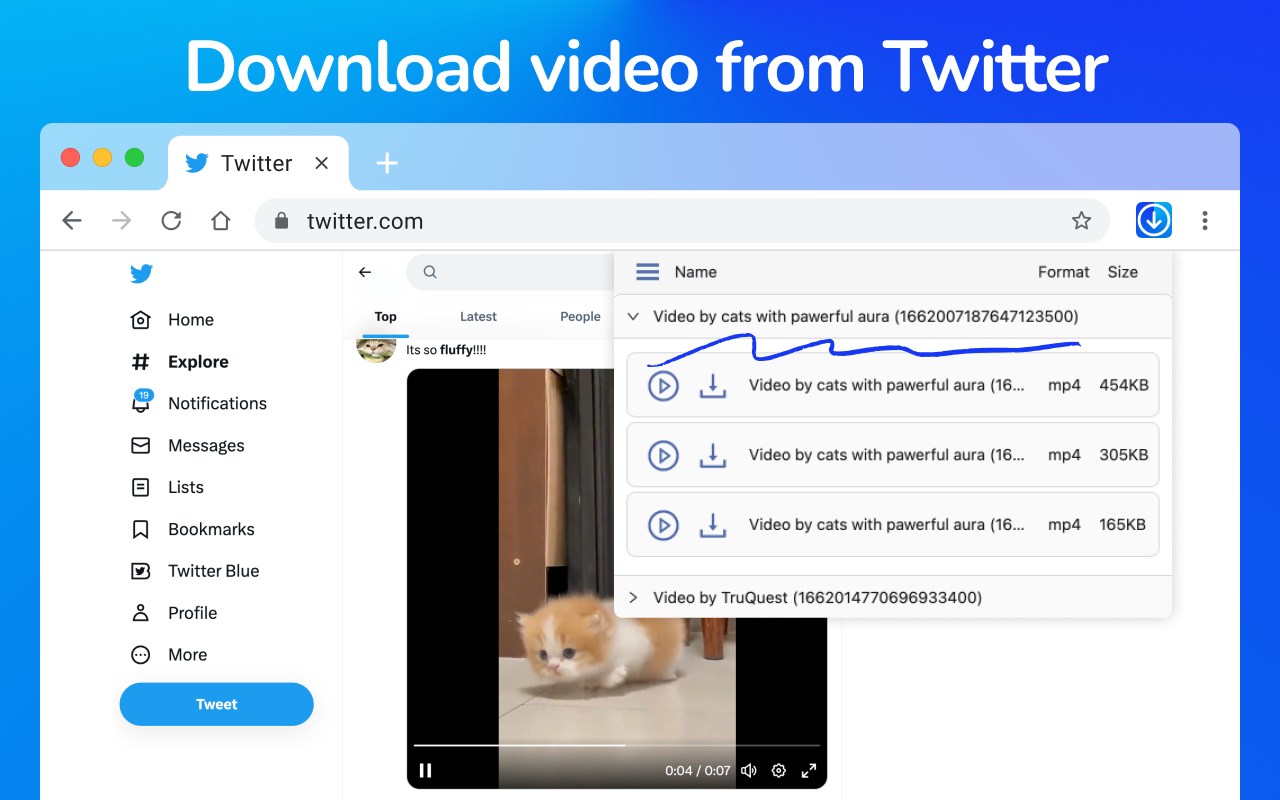Click the Twitter bird logo in sidebar
The height and width of the screenshot is (800, 1280).
point(141,274)
